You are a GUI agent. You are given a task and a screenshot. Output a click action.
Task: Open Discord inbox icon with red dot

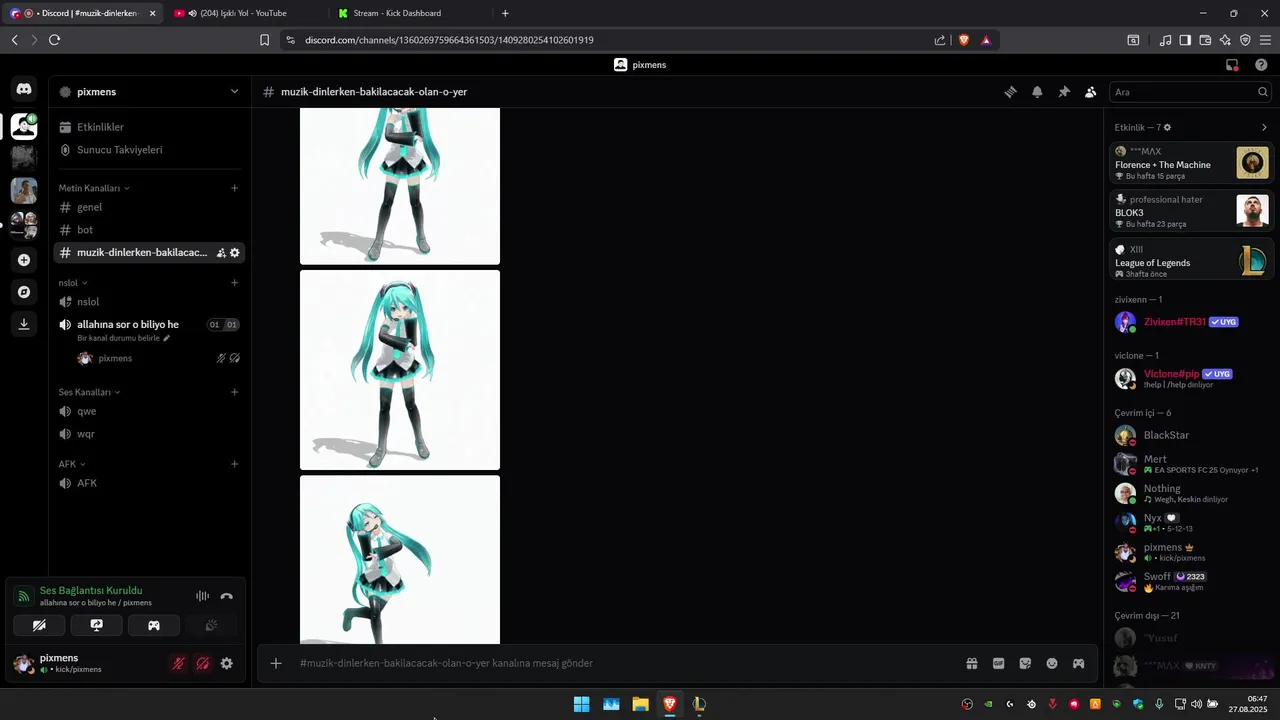coord(1232,65)
